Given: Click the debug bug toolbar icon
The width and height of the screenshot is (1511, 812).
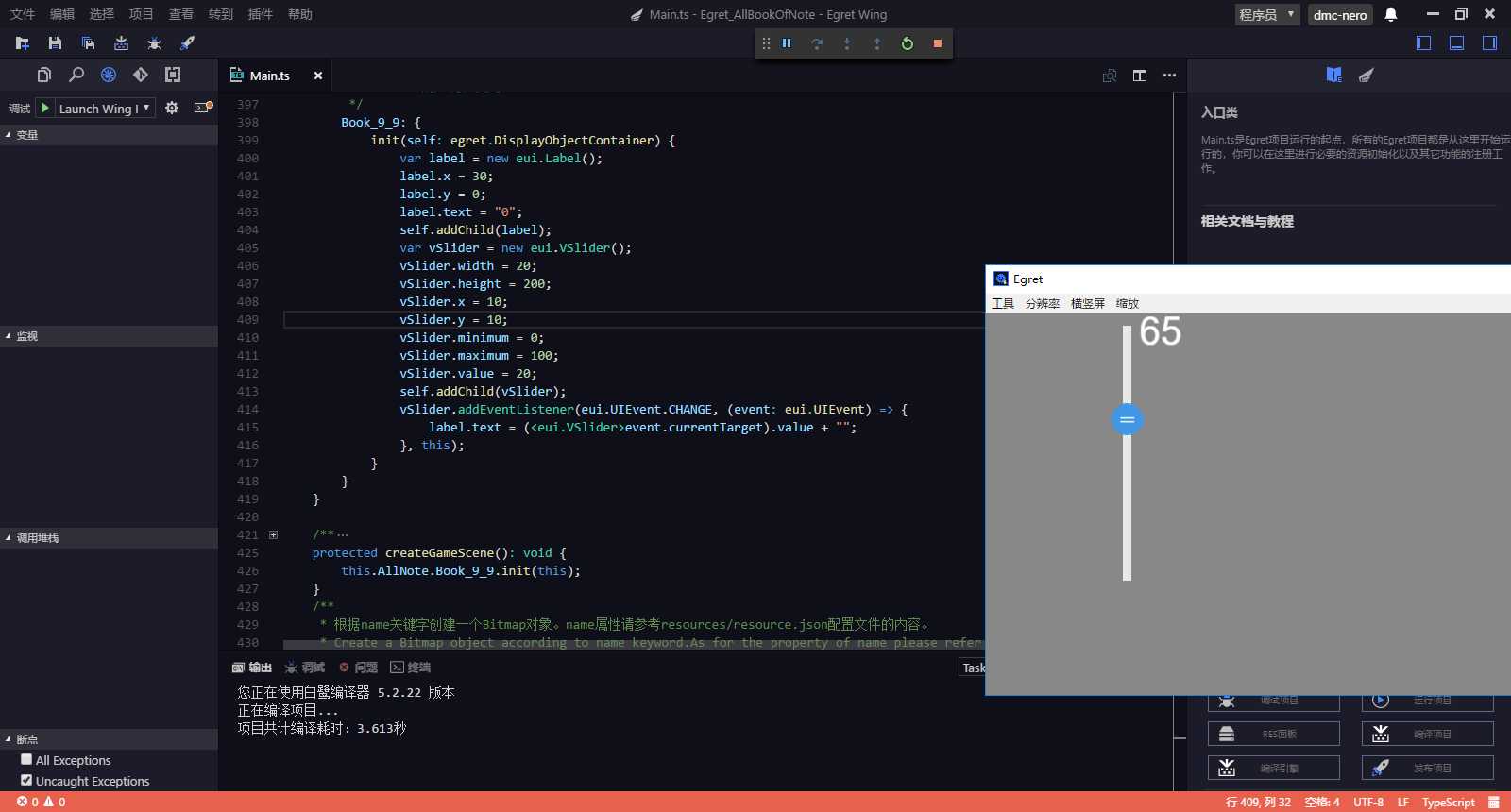Looking at the screenshot, I should (x=154, y=43).
